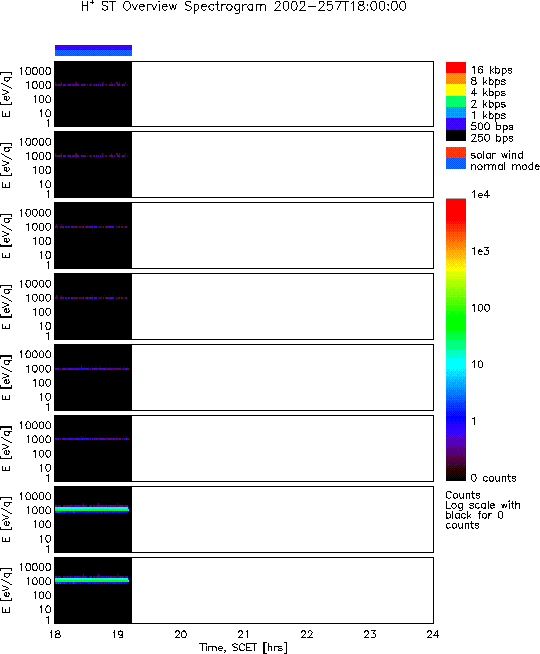
Task: Click the black 250 bps legend swatch
Action: (456, 136)
